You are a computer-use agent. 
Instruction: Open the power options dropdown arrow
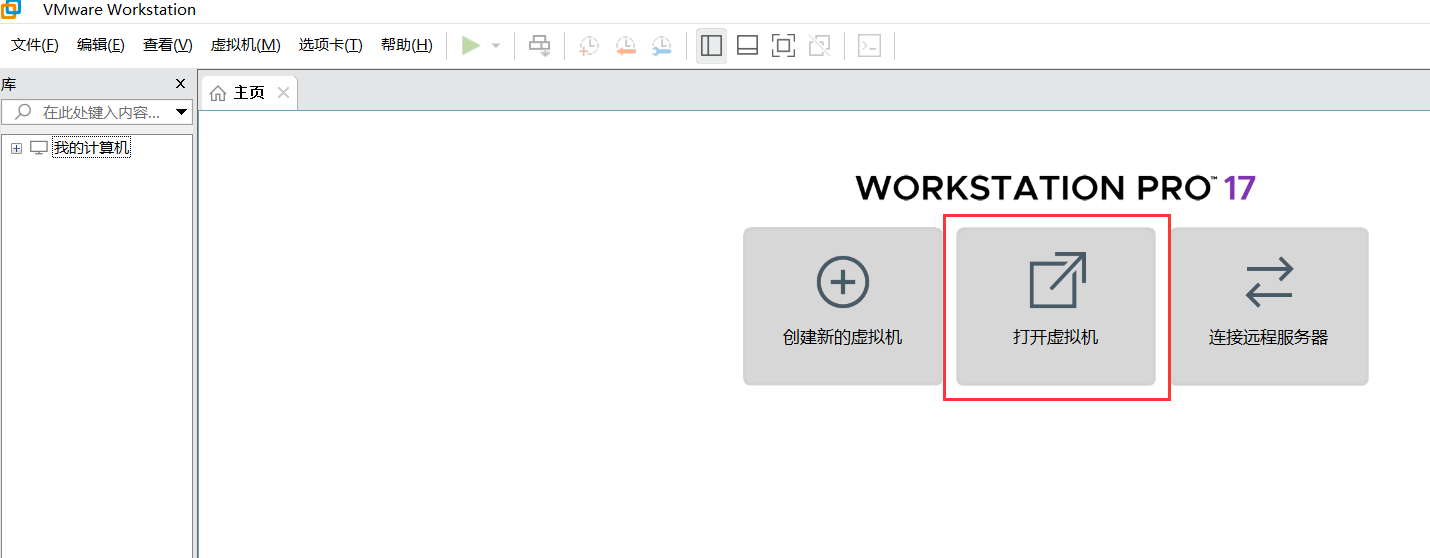(x=495, y=46)
